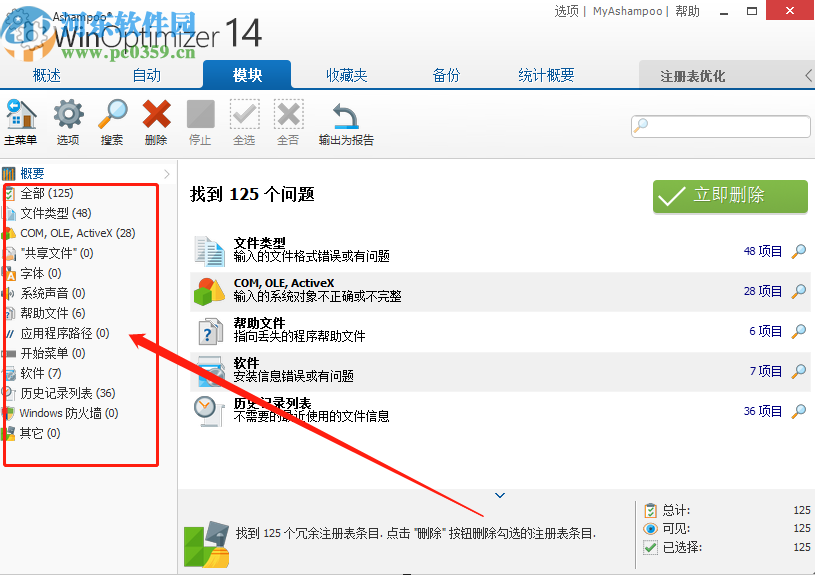
Task: Open 帮助 link in title bar
Action: [687, 11]
